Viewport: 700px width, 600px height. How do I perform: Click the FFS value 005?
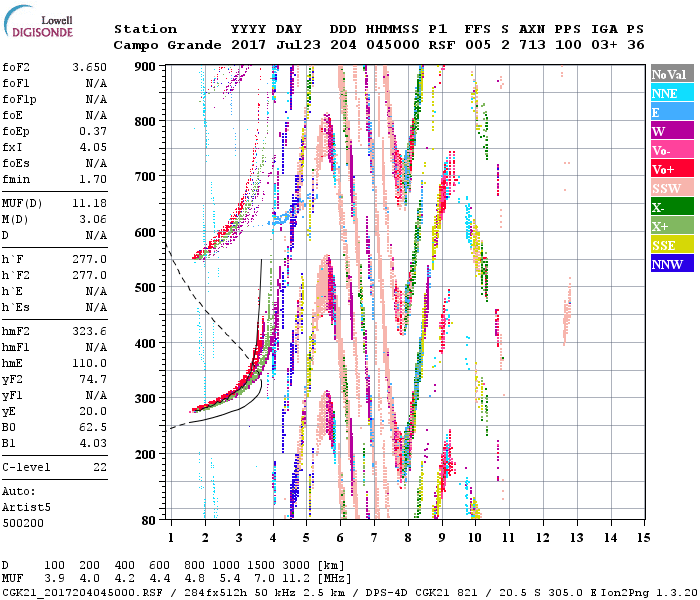478,45
